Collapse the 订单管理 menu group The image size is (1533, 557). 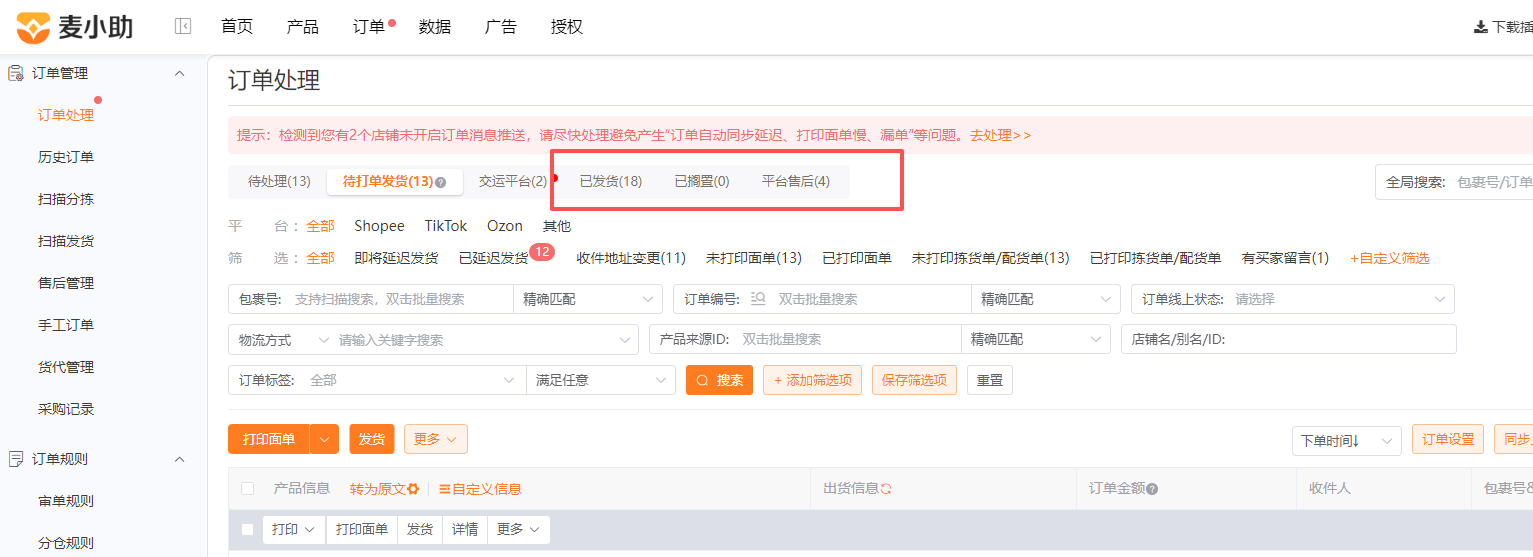tap(180, 73)
